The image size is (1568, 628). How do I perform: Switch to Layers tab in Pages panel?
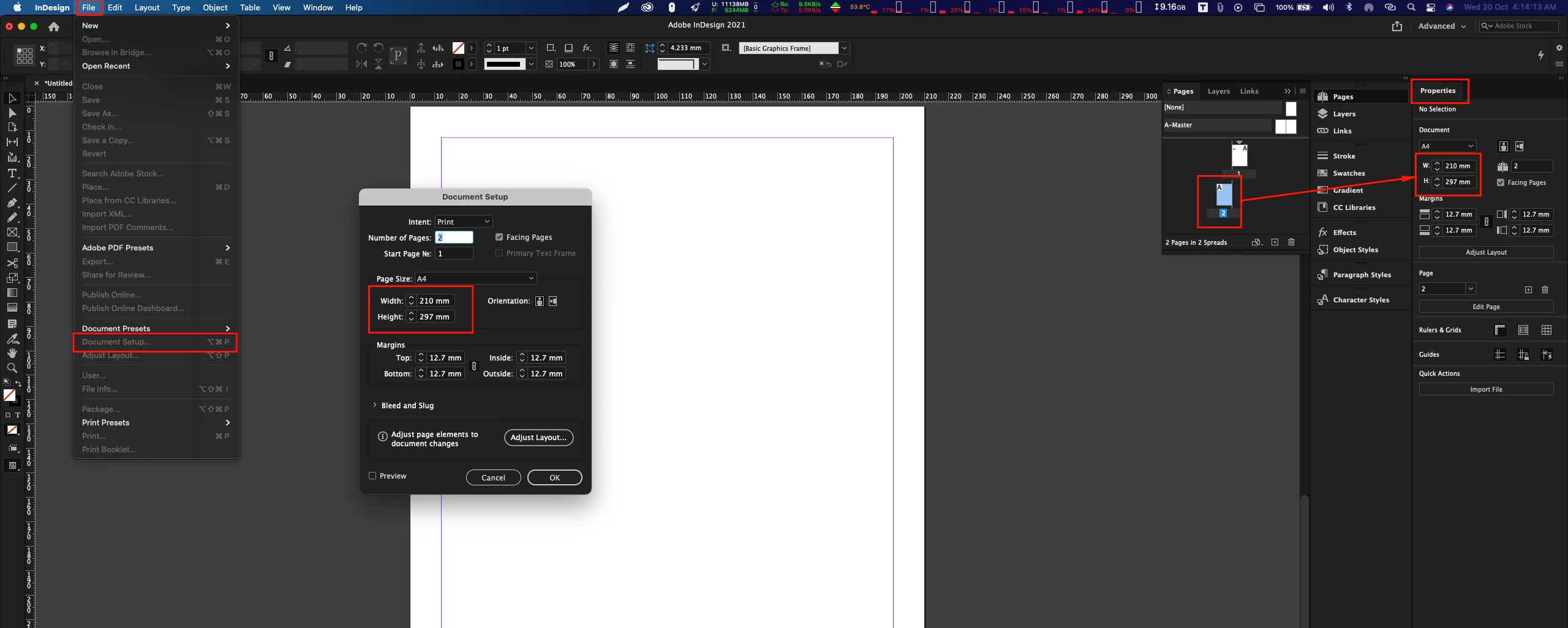[1218, 91]
